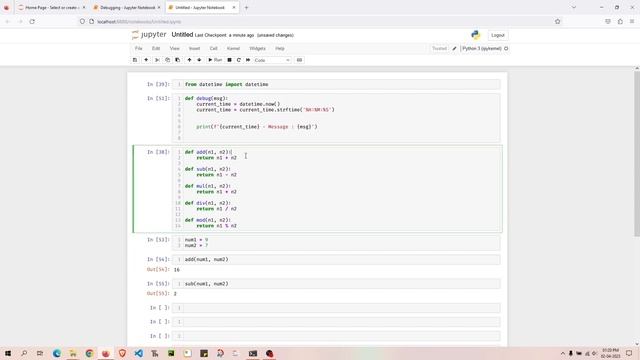This screenshot has height=360, width=640.
Task: Click the Python logo in the header
Action: tap(476, 35)
